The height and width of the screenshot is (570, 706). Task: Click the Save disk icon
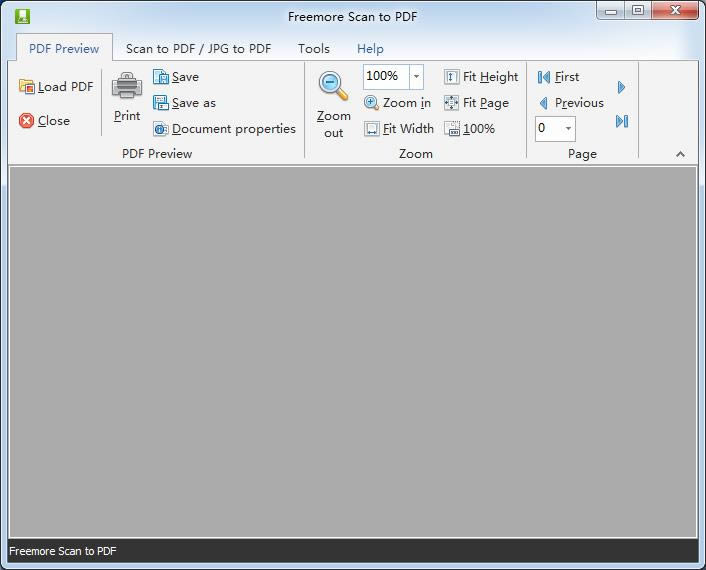[161, 77]
